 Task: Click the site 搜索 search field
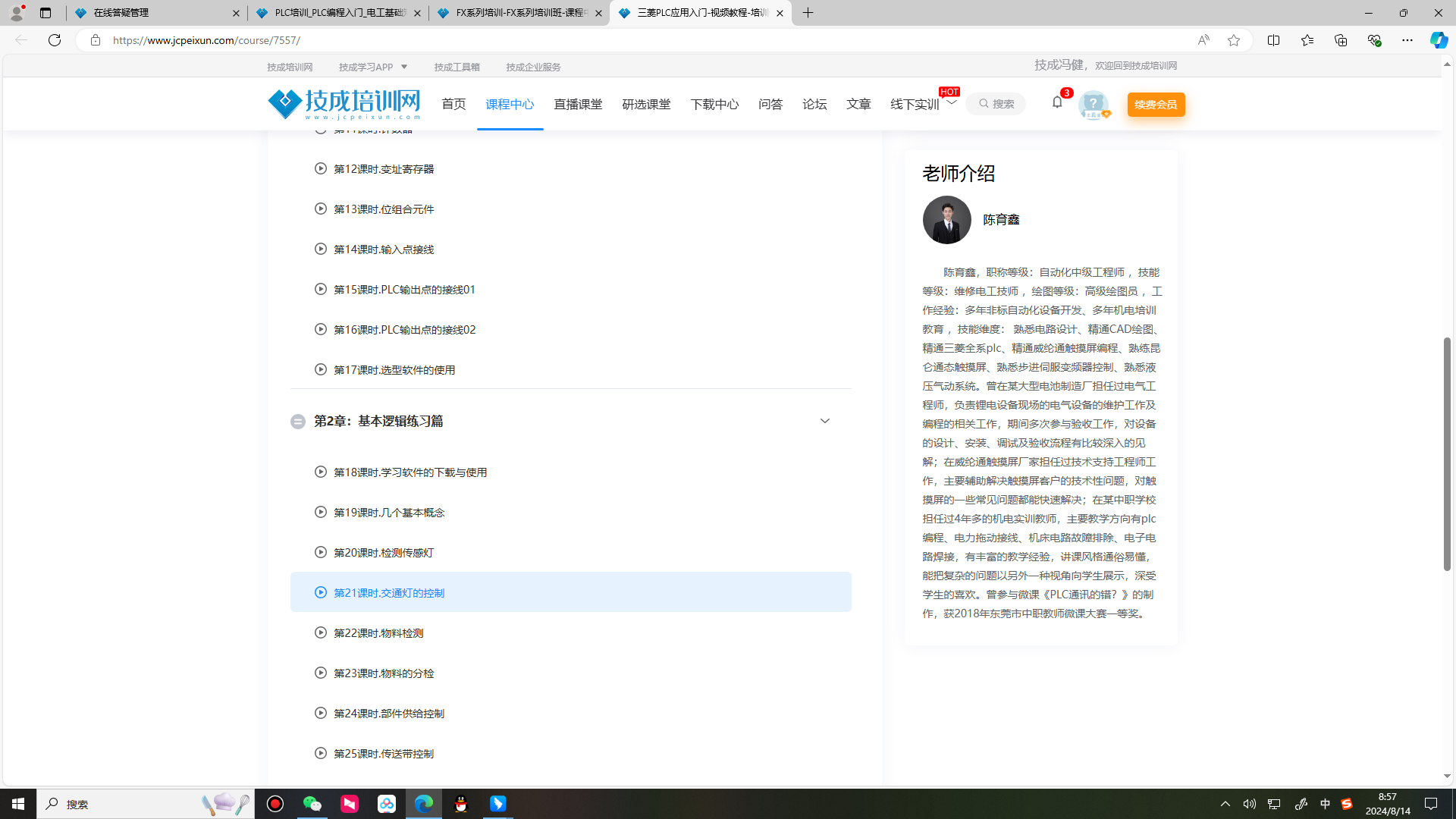(x=996, y=104)
